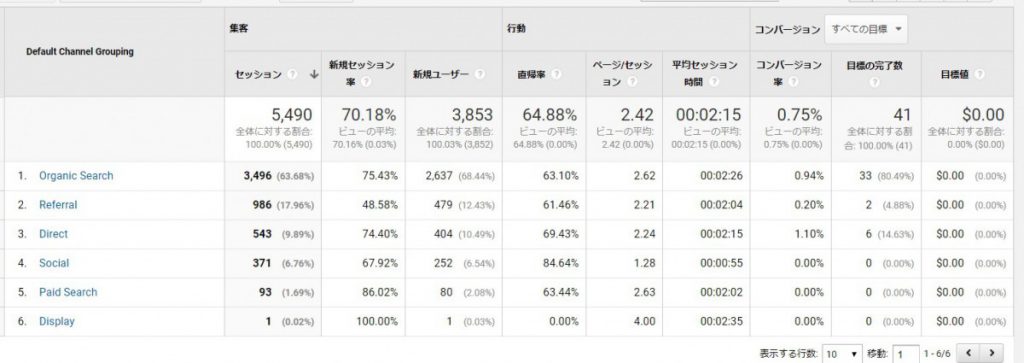Click help icon for ページ/セッション column
Screen dimensions: 1024x363
pos(632,82)
